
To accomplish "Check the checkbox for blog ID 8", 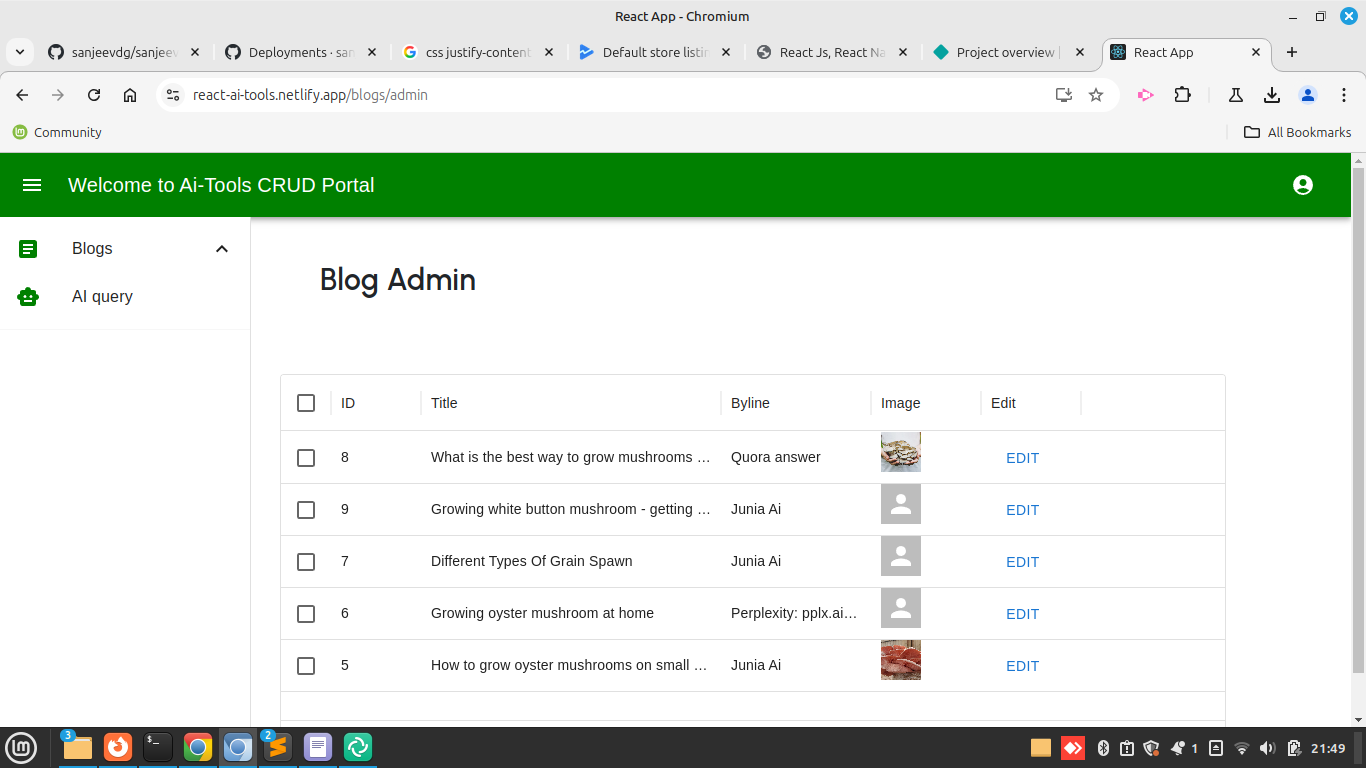I will (306, 457).
